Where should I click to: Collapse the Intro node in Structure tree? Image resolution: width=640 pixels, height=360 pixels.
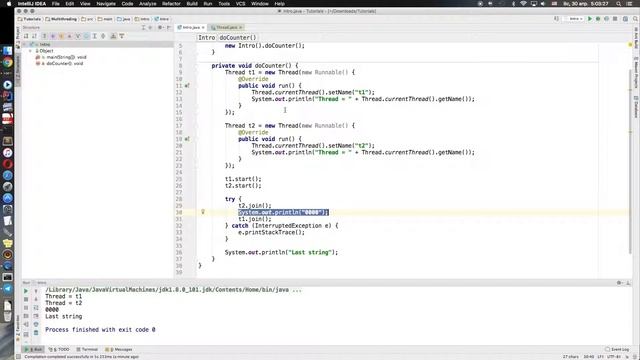[x=24, y=44]
